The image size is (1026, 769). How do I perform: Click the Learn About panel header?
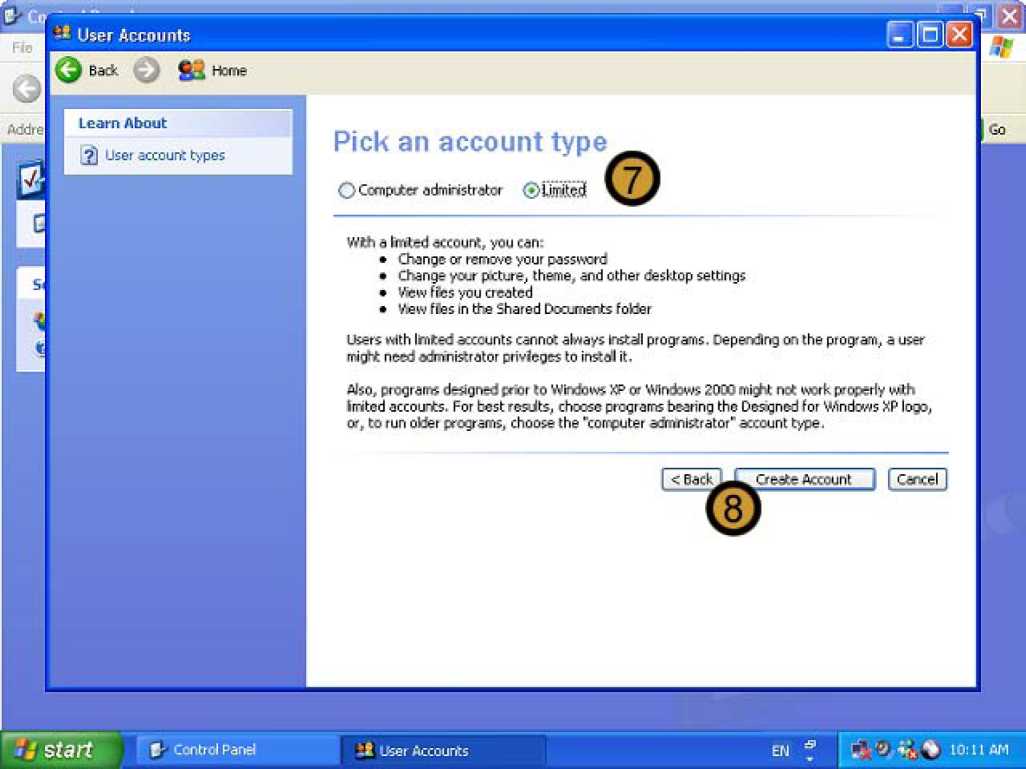(x=178, y=123)
